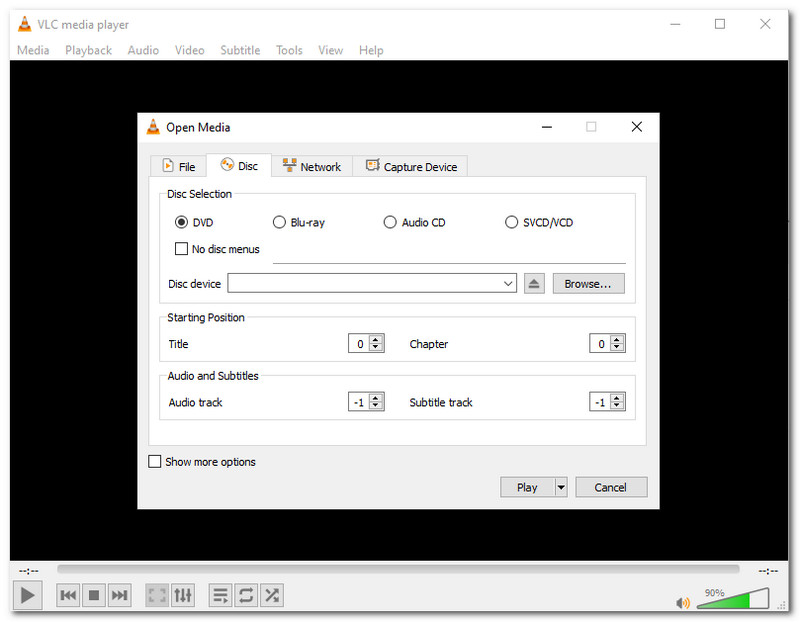Viewport: 800px width, 622px height.
Task: Toggle fullscreen video mode icon
Action: click(x=157, y=596)
